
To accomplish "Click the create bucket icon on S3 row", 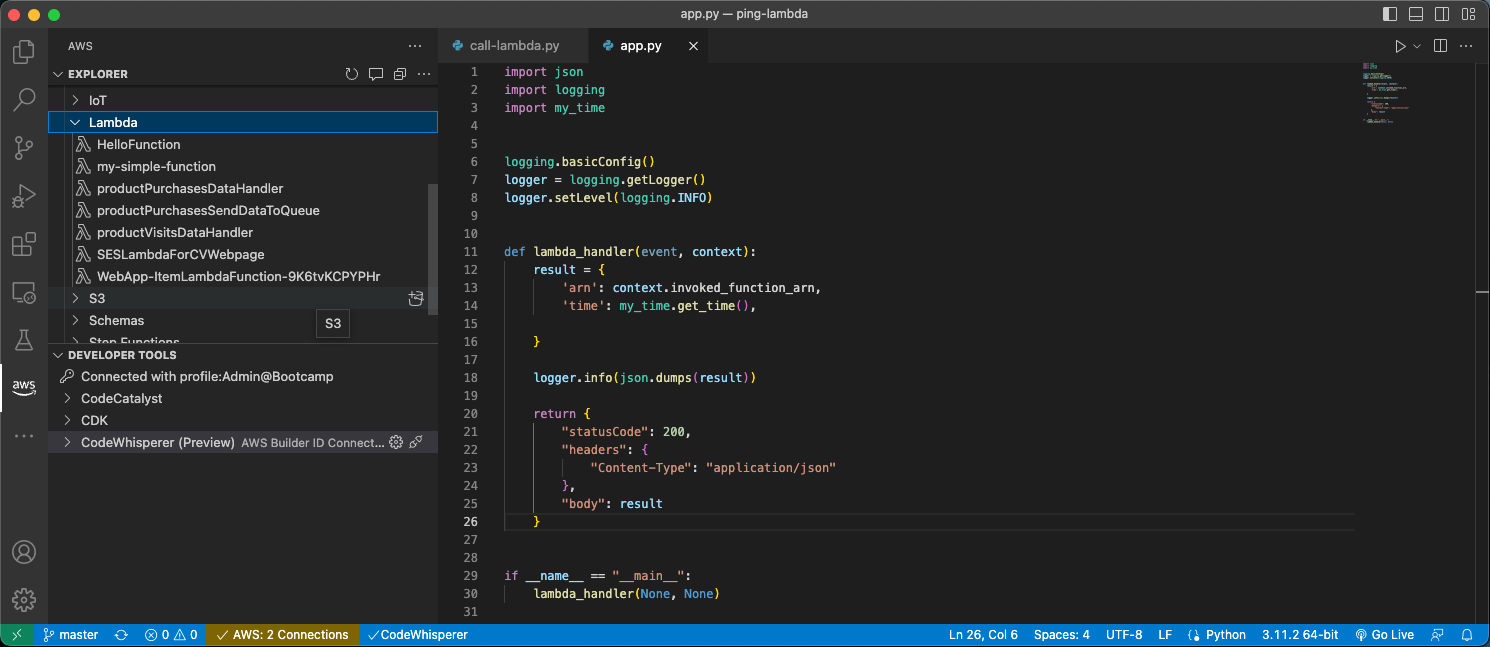I will pos(416,298).
